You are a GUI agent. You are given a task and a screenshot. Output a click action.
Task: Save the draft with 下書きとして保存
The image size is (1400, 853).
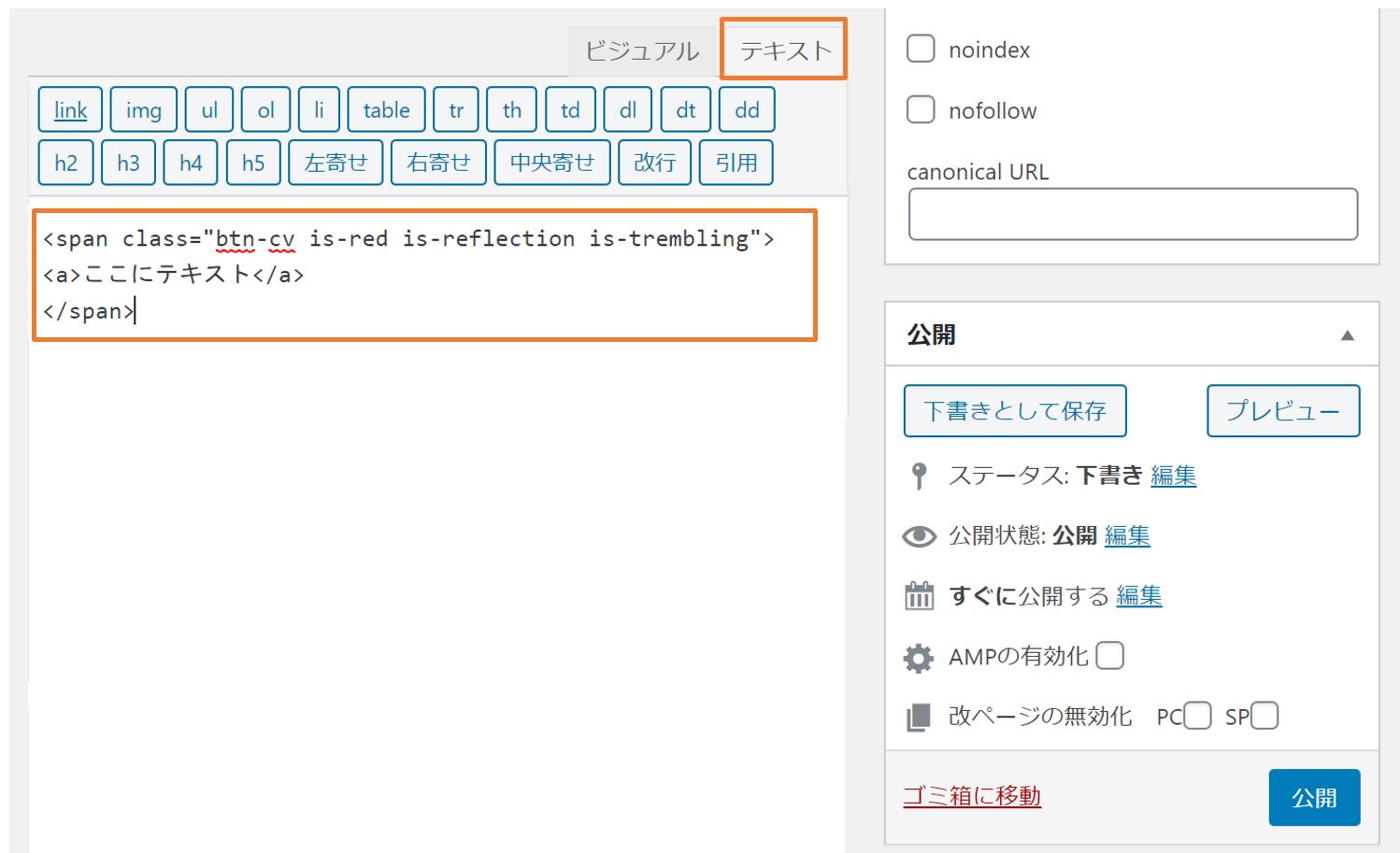pos(1015,410)
